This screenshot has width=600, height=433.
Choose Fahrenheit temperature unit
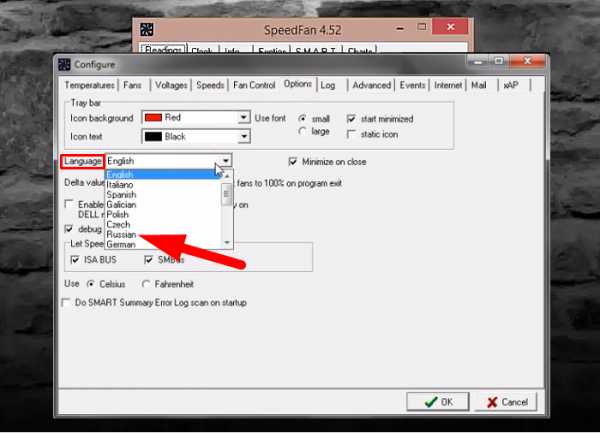tap(146, 284)
